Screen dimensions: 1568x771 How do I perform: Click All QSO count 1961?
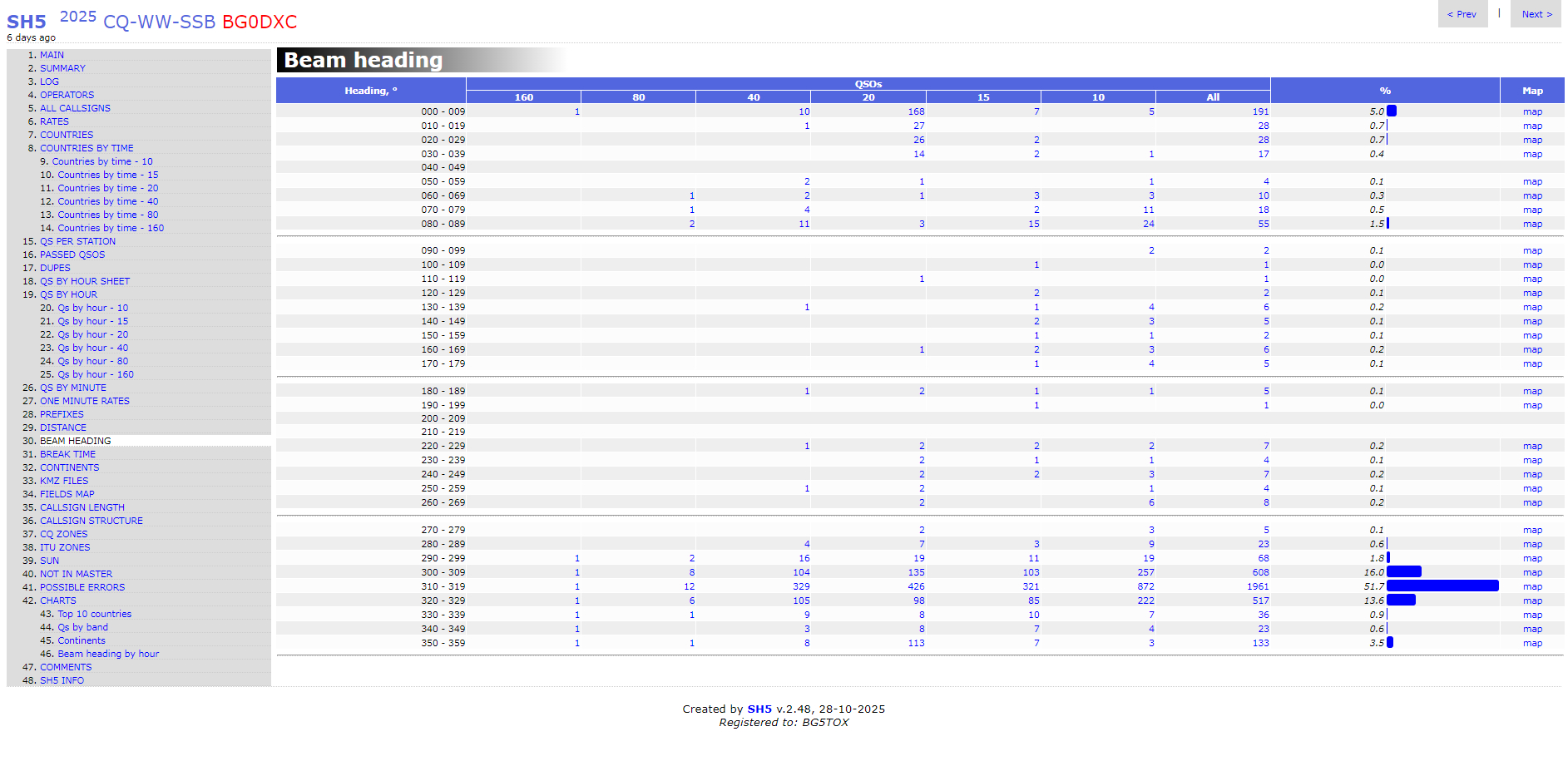pos(1258,586)
